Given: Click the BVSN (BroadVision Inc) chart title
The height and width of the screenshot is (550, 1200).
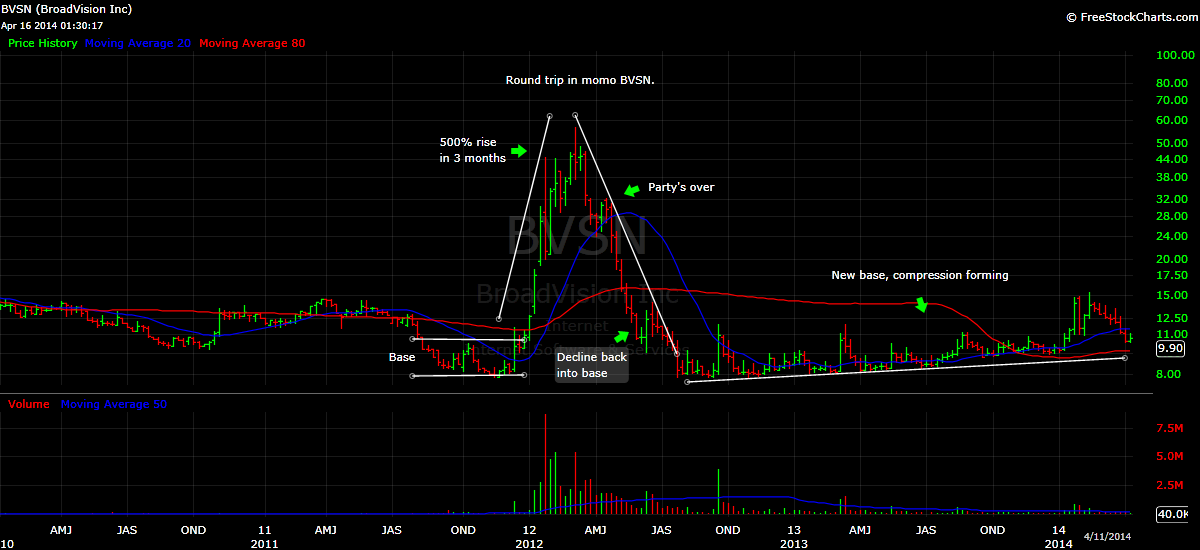Looking at the screenshot, I should [67, 9].
